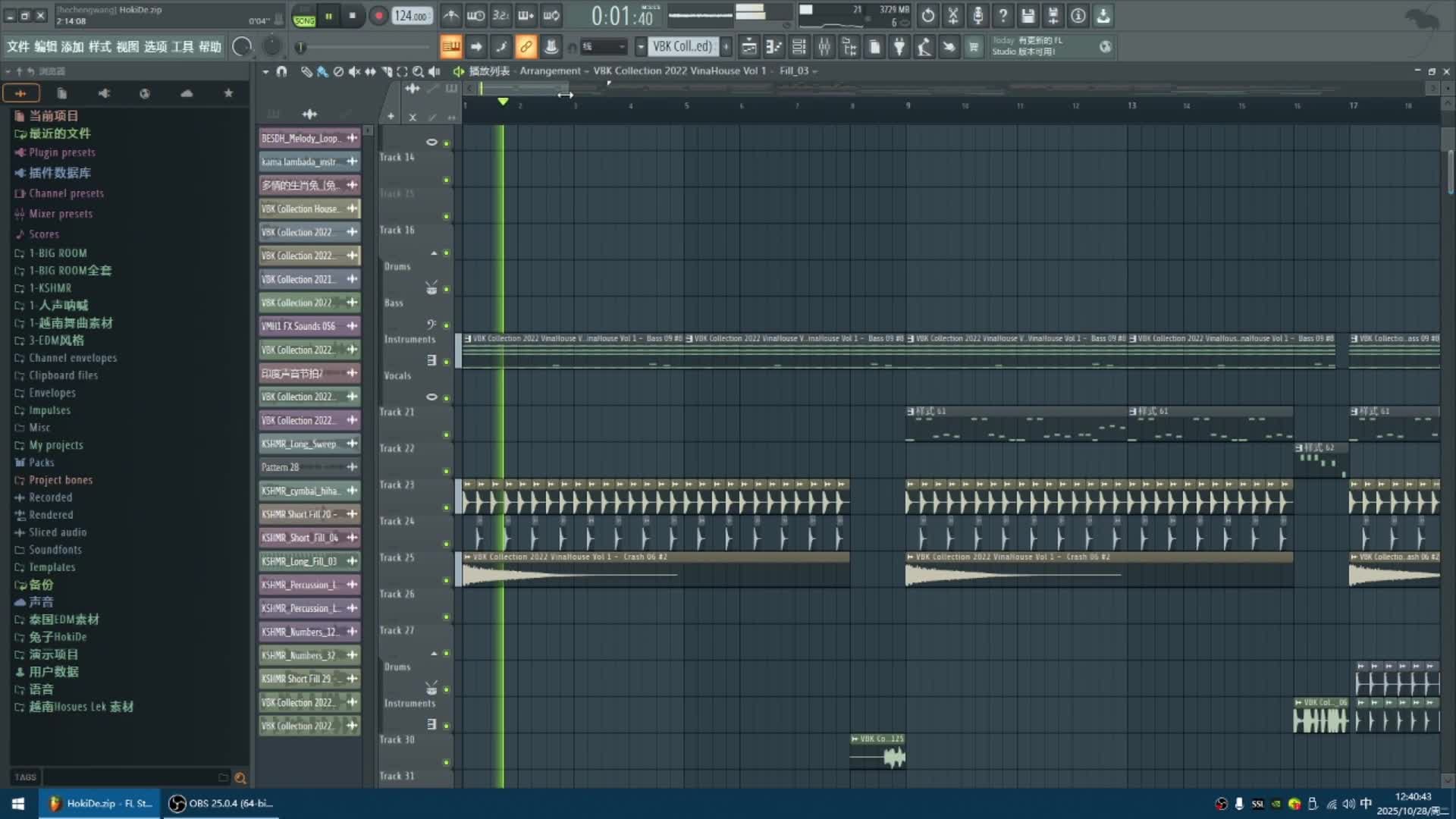The height and width of the screenshot is (819, 1456).
Task: Open the help question-mark icon
Action: tap(1003, 15)
